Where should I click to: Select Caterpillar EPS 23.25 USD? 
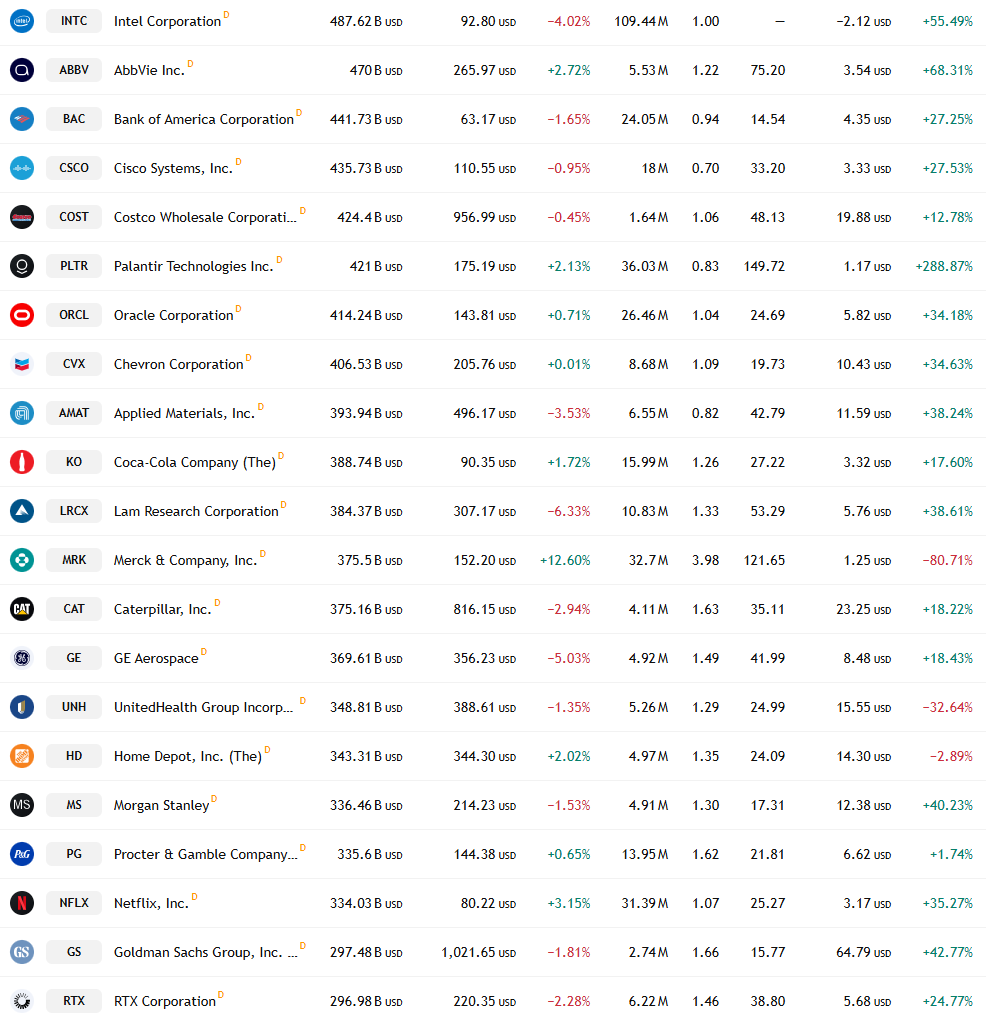pos(863,609)
